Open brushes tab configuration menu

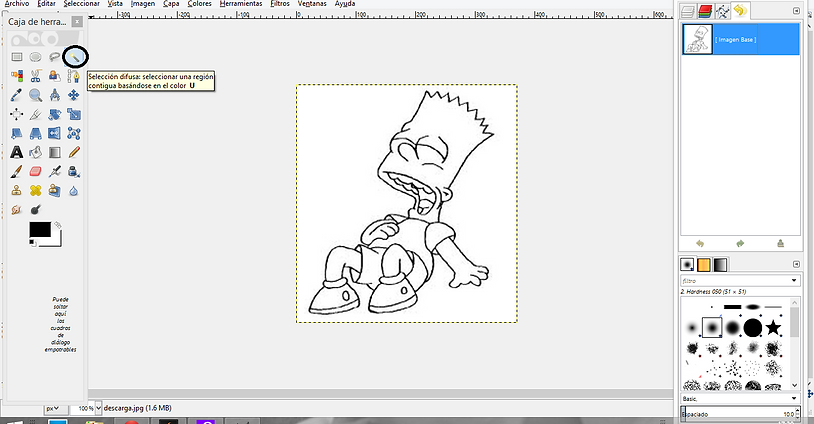(x=796, y=264)
